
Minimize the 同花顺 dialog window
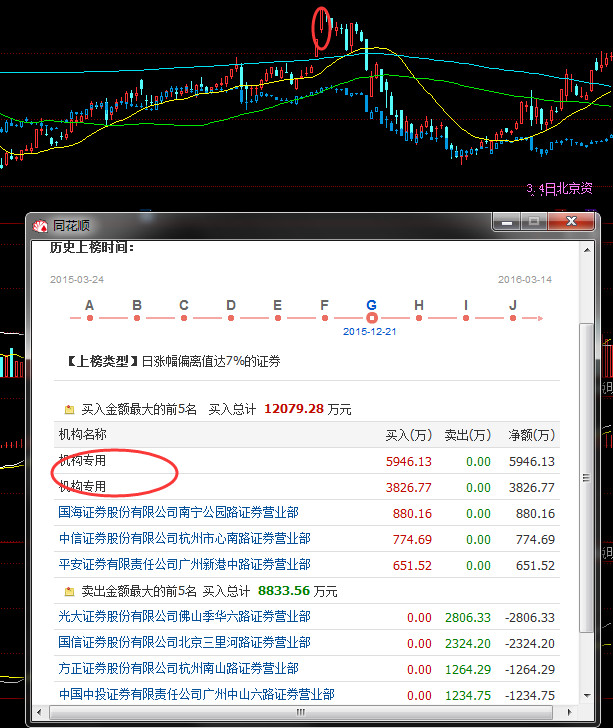507,222
